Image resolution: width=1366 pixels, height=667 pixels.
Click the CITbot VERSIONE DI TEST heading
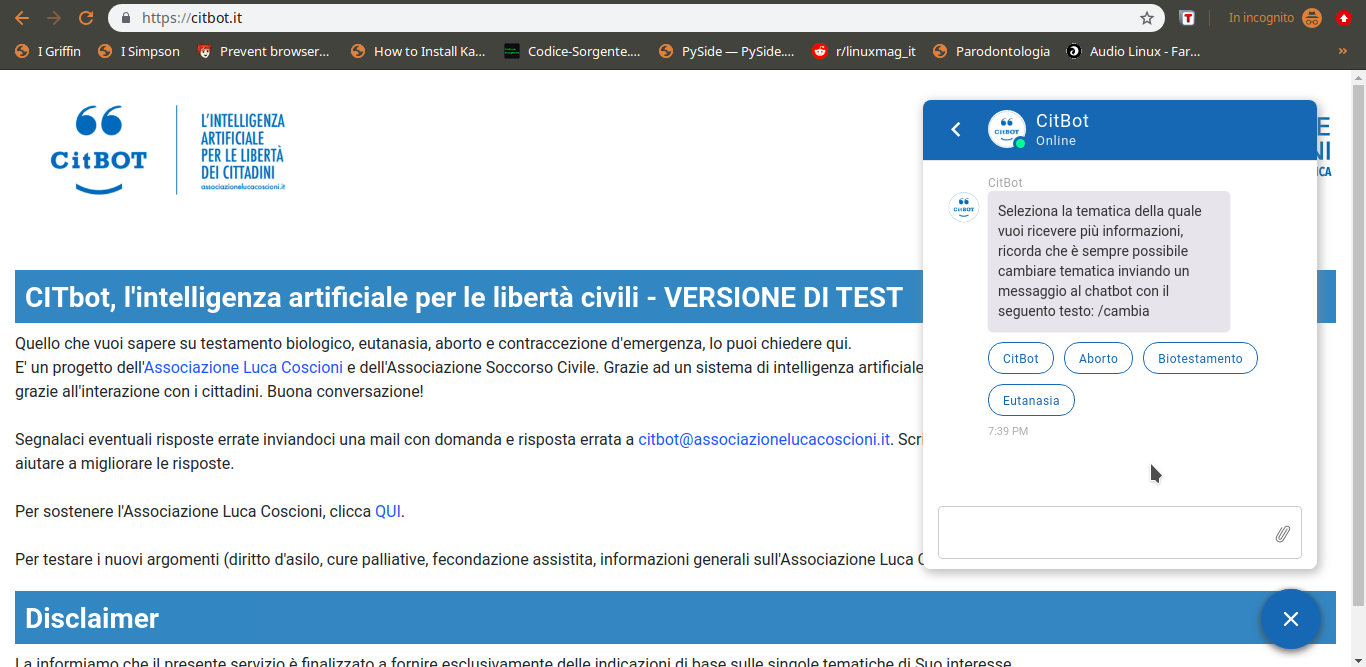click(464, 297)
